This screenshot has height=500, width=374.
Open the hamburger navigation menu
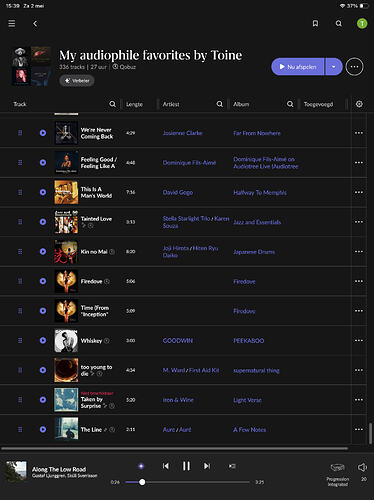[12, 23]
